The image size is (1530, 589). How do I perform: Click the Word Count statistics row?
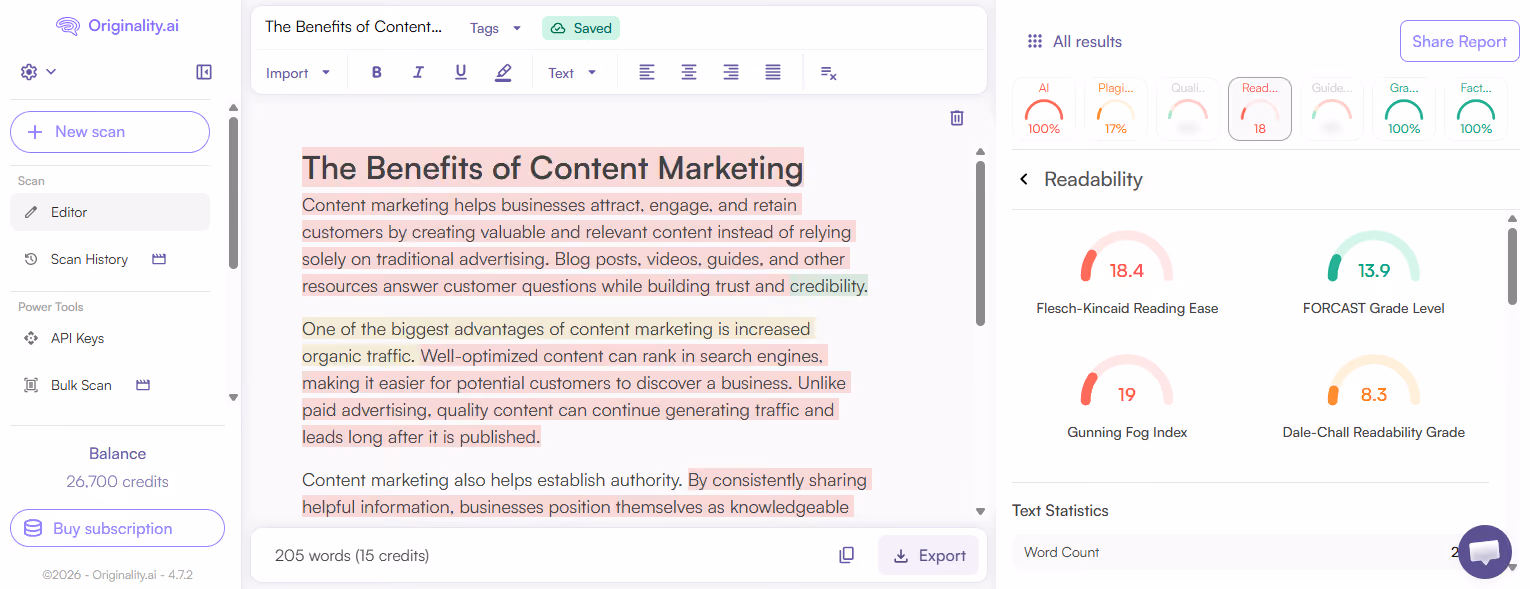click(x=1250, y=552)
